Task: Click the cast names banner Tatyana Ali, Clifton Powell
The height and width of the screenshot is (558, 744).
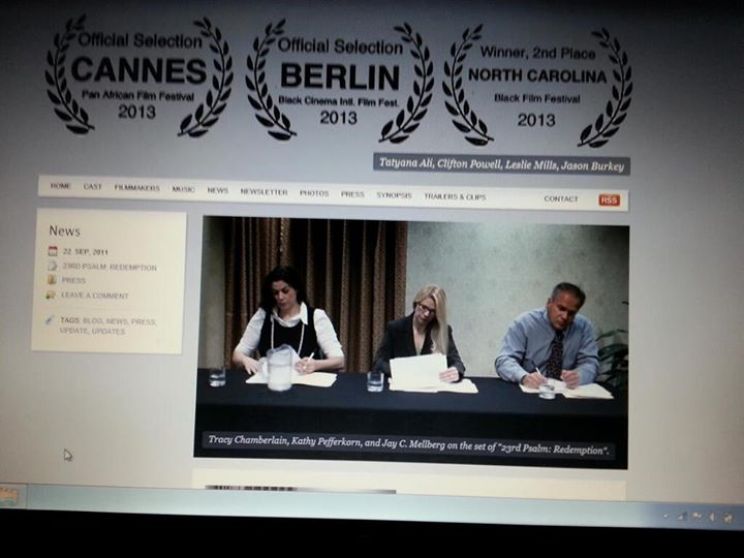Action: [501, 164]
